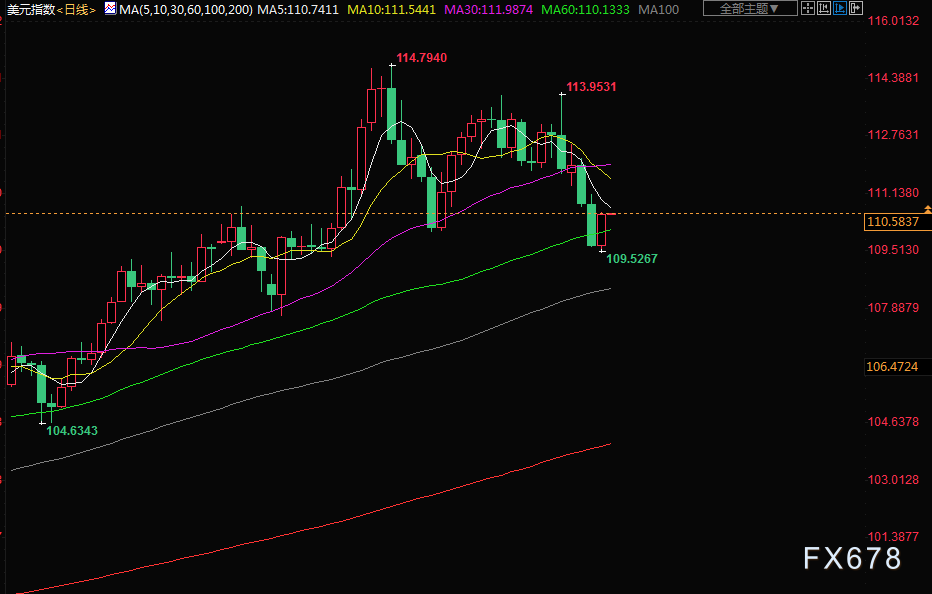Click the 美元指数 symbol title
This screenshot has width=932, height=594.
(x=28, y=9)
